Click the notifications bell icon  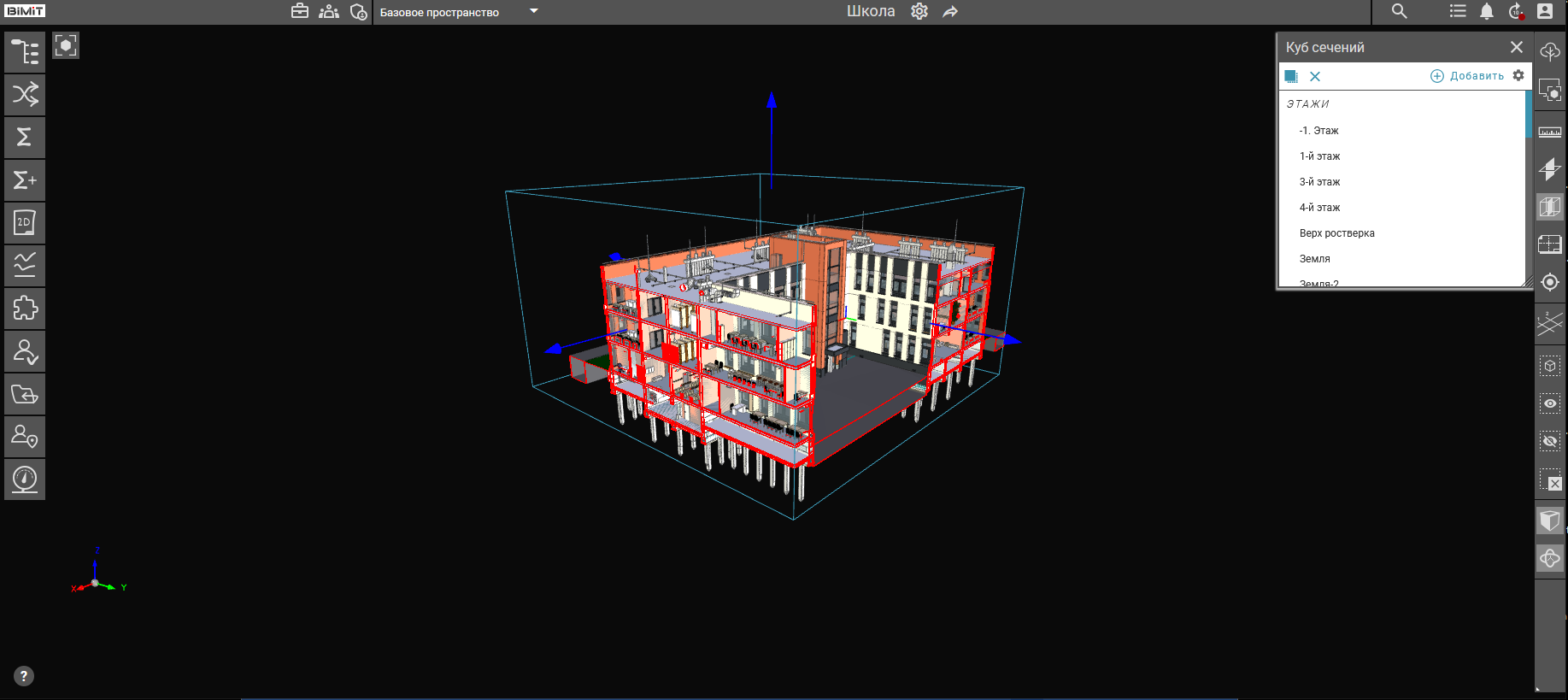point(1487,11)
